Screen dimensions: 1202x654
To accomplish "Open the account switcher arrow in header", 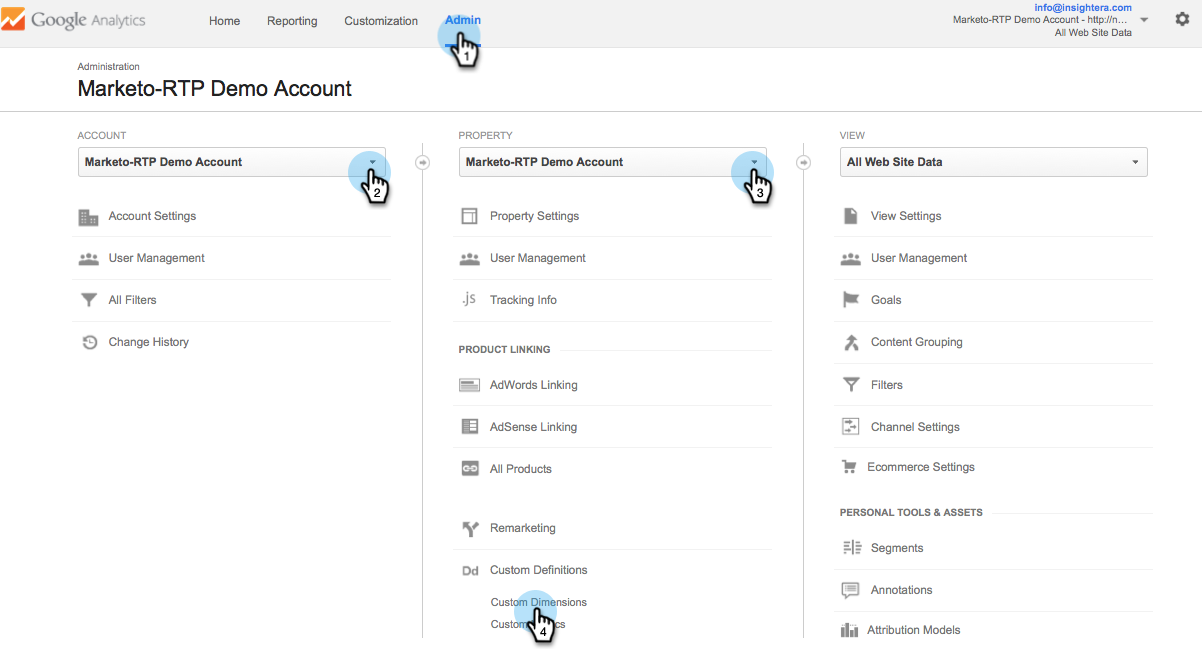I will point(1144,20).
